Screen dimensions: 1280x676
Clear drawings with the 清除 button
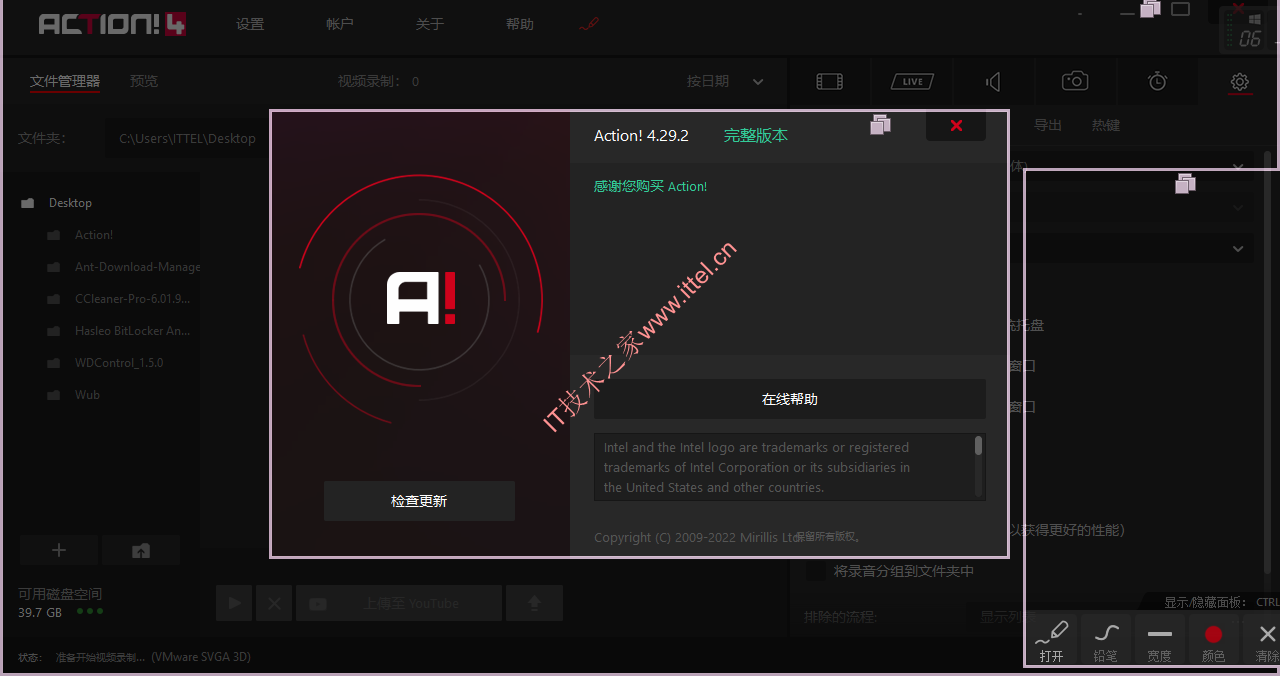click(1266, 639)
